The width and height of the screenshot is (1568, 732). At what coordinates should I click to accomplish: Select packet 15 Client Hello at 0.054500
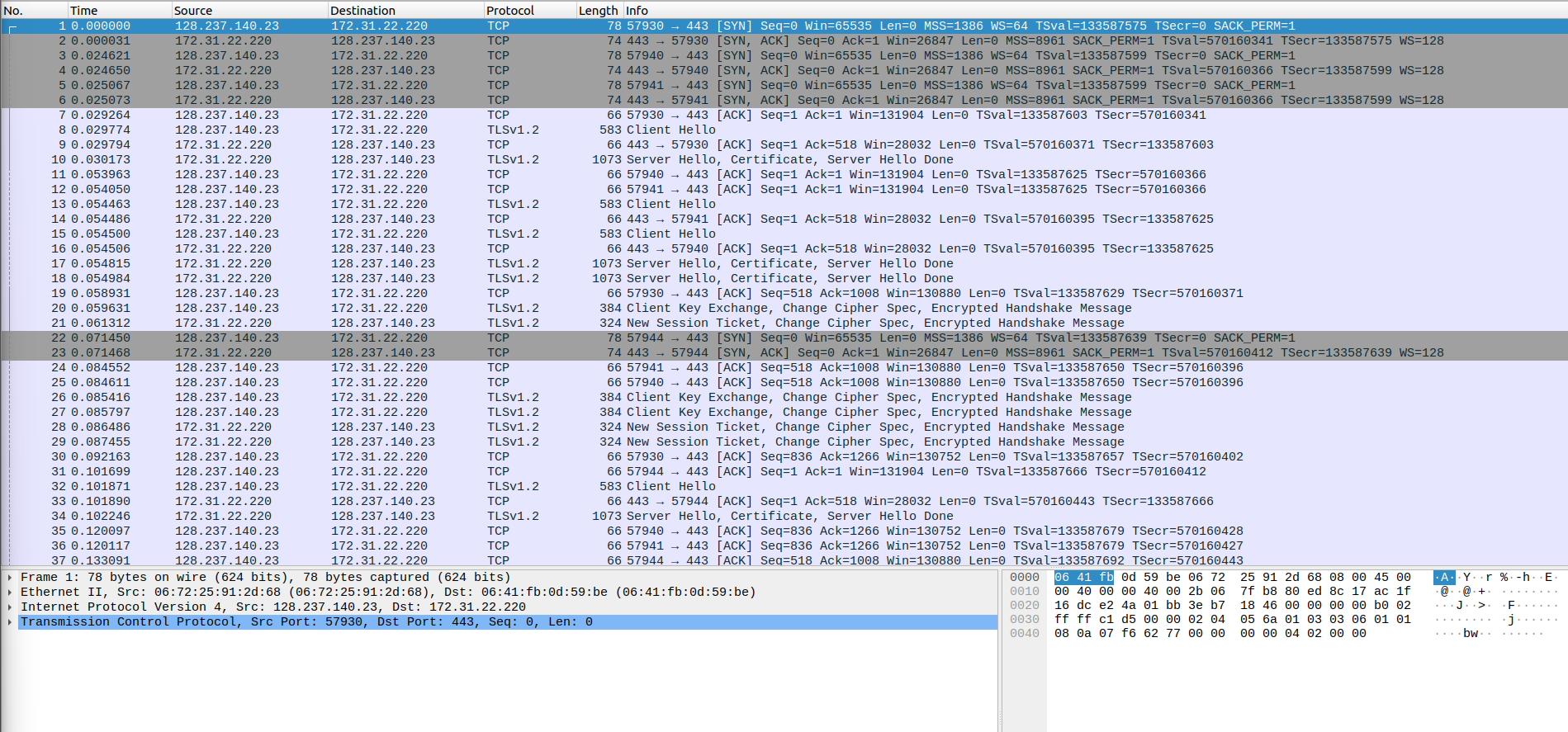tap(784, 234)
